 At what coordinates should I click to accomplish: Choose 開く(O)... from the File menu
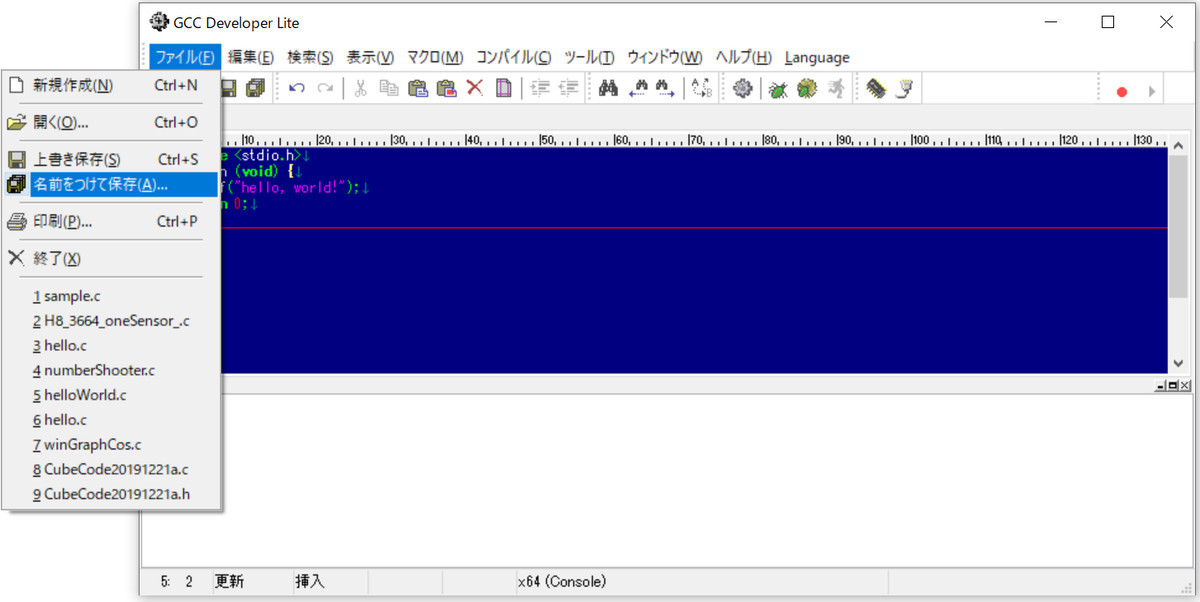tap(112, 122)
